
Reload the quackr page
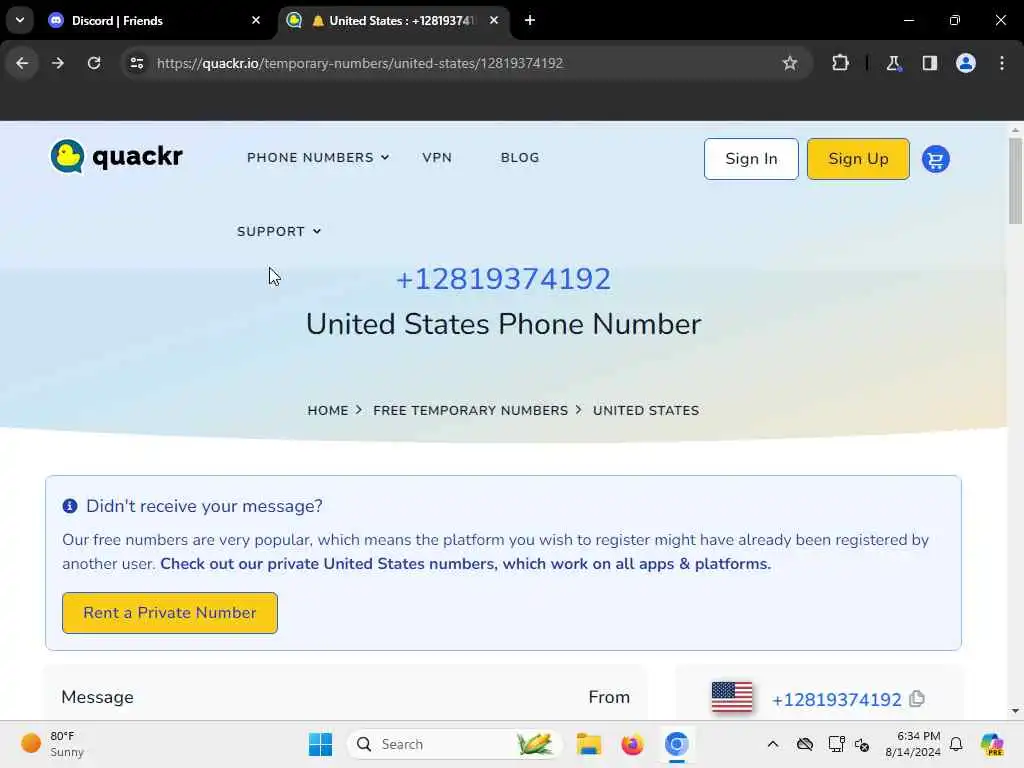(x=94, y=63)
